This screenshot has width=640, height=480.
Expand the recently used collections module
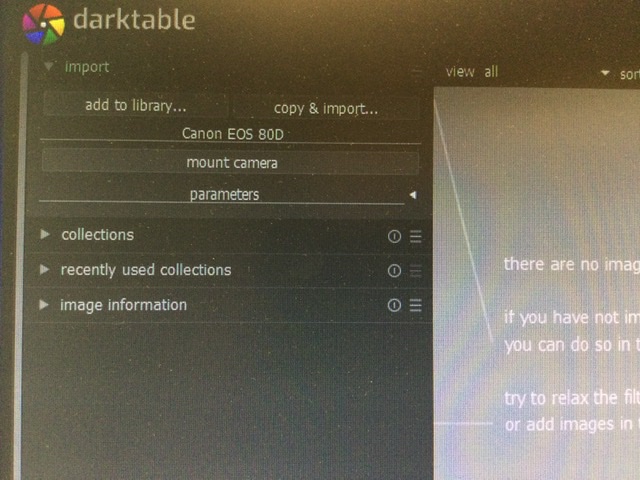pyautogui.click(x=44, y=269)
